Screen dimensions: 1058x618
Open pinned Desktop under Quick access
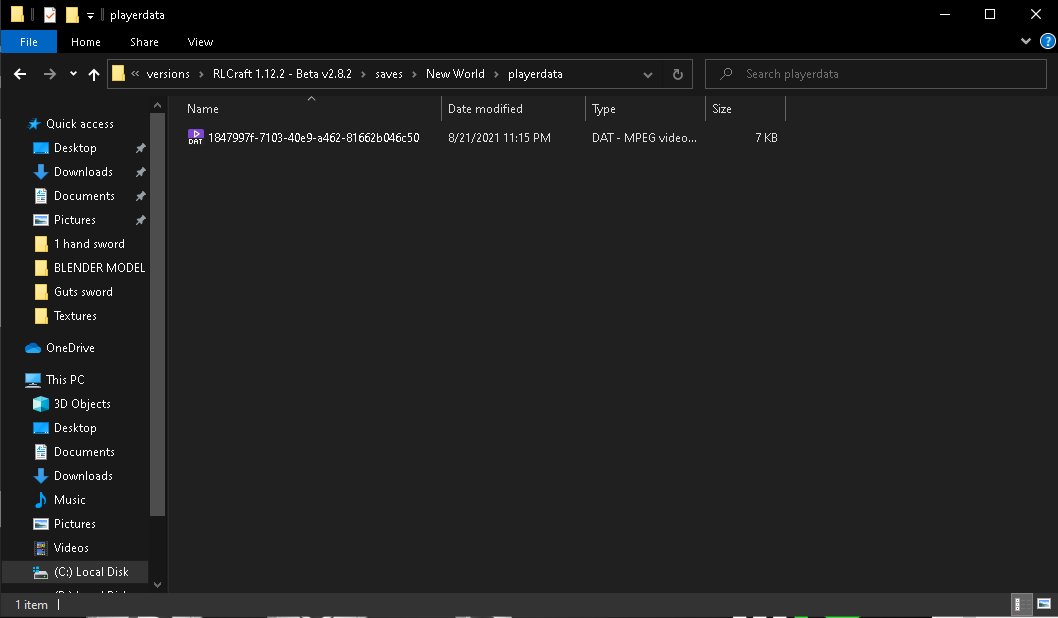tap(75, 148)
